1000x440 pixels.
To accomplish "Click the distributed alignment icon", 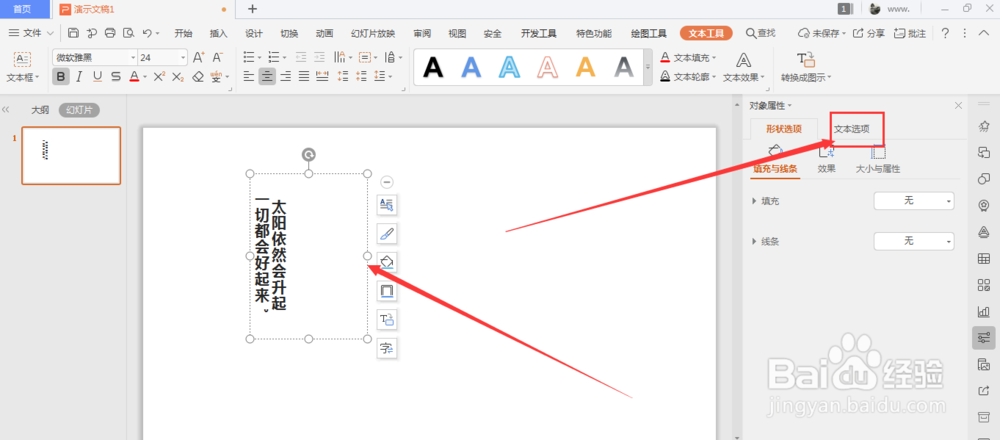I will pos(322,77).
